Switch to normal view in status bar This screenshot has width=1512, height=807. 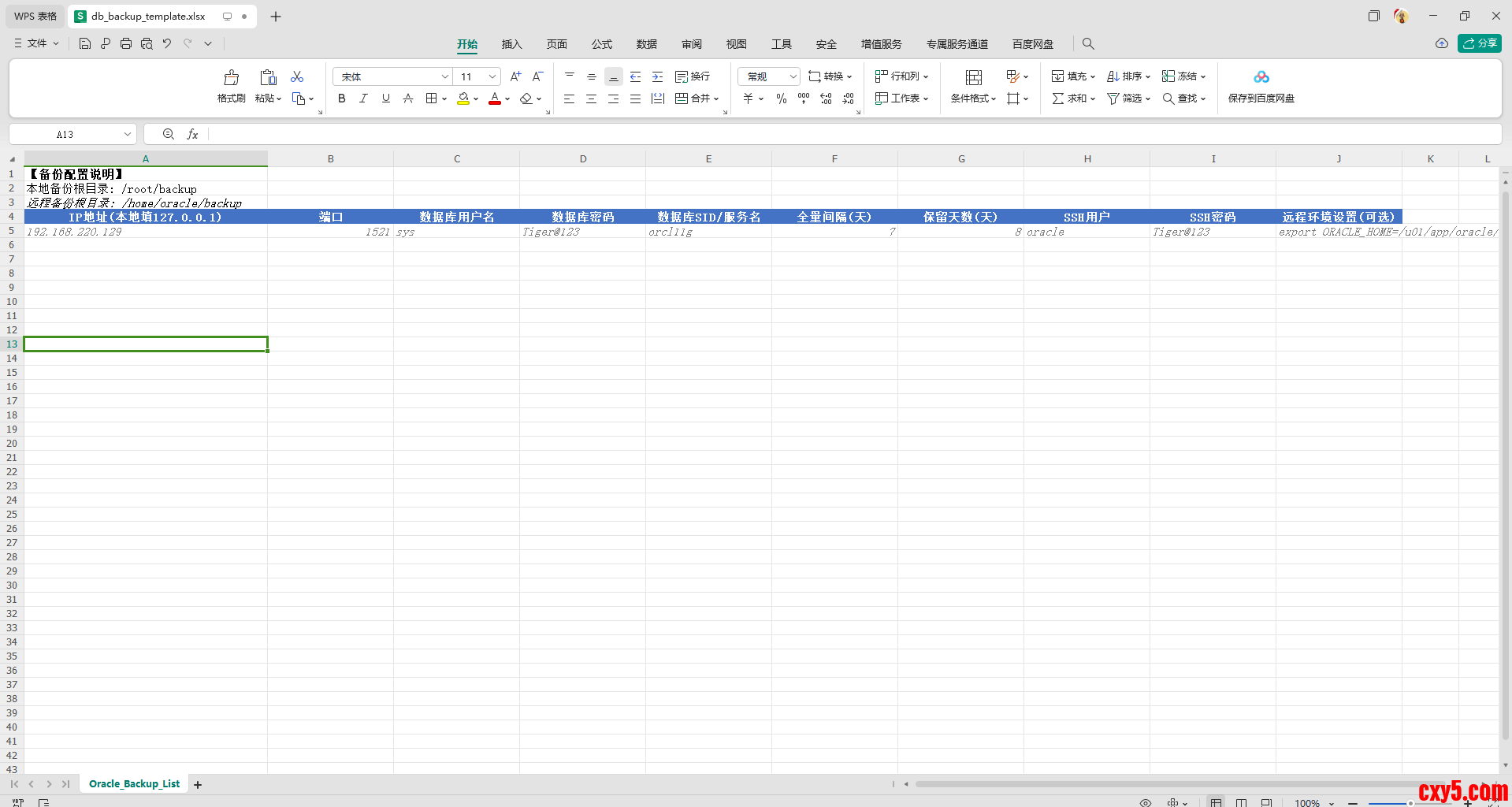(1217, 802)
